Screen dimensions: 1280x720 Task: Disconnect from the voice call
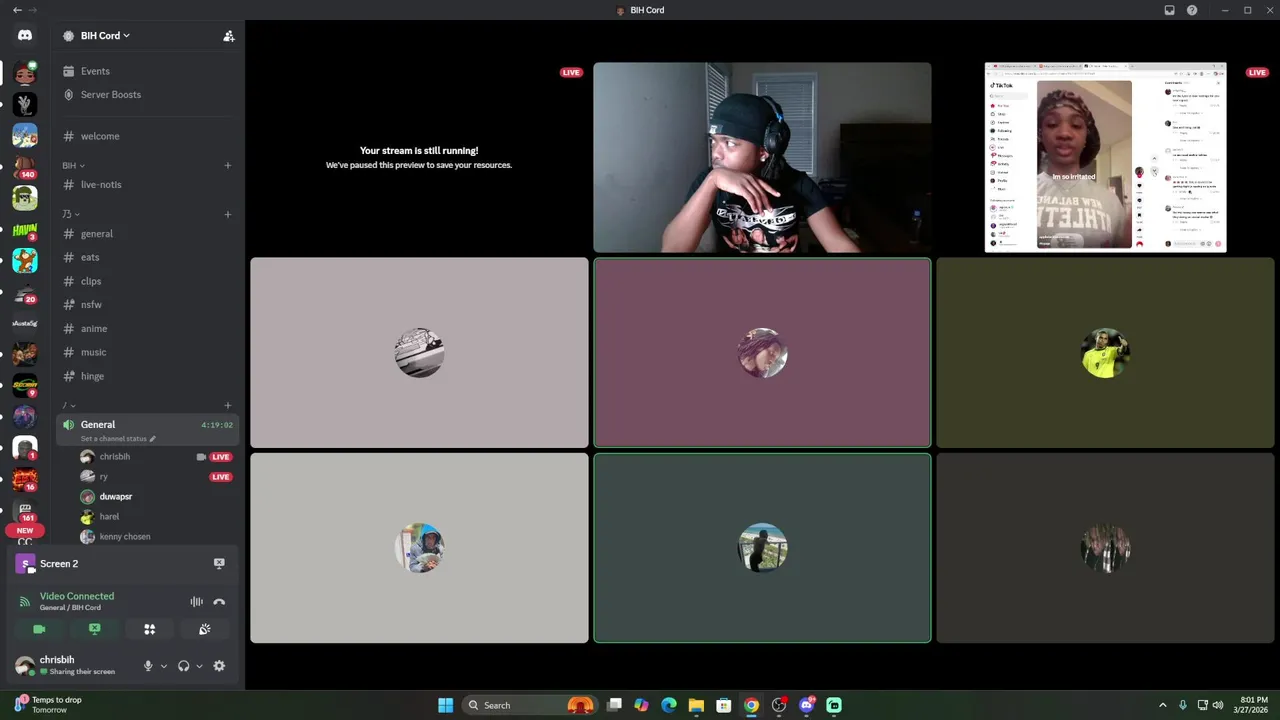[219, 602]
